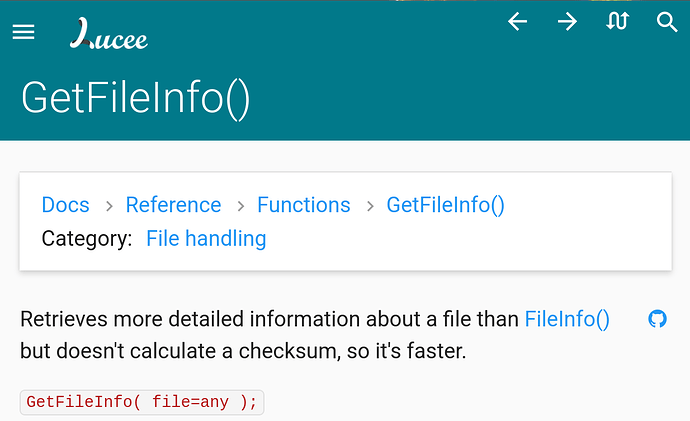Open the Reference breadcrumb link
The height and width of the screenshot is (421, 690).
(173, 205)
